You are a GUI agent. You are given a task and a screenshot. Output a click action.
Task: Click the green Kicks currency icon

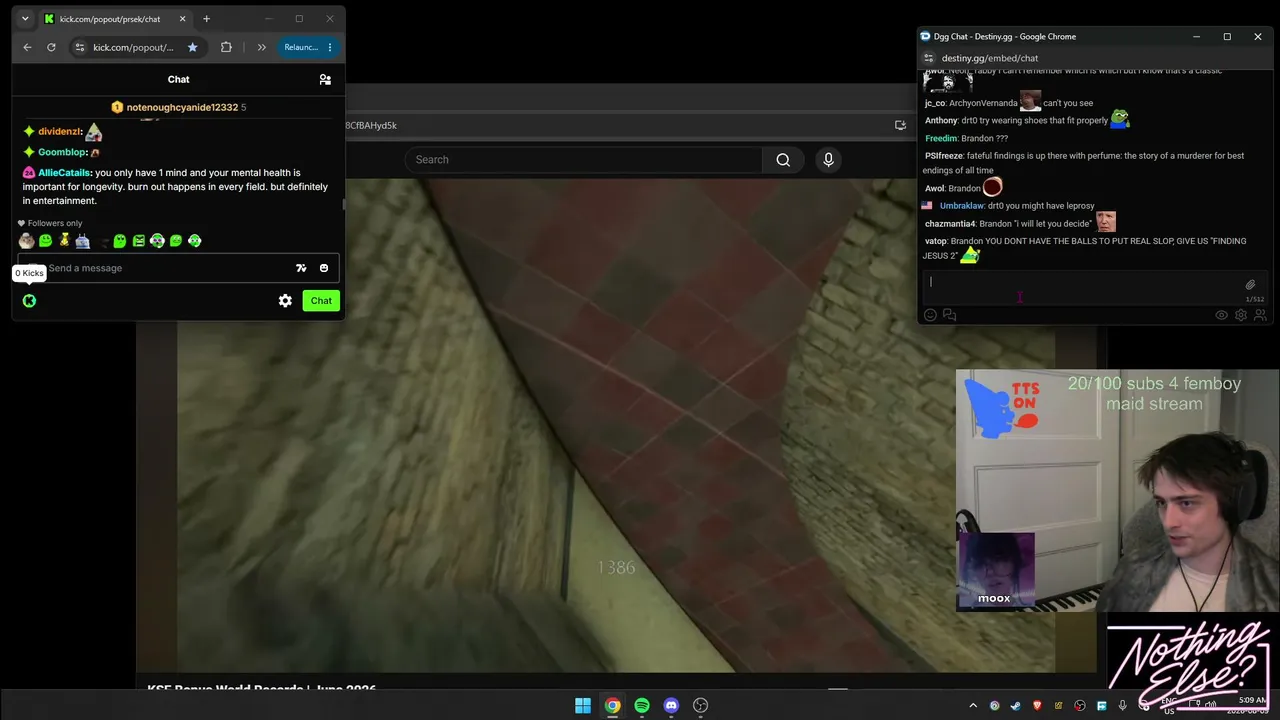click(29, 300)
